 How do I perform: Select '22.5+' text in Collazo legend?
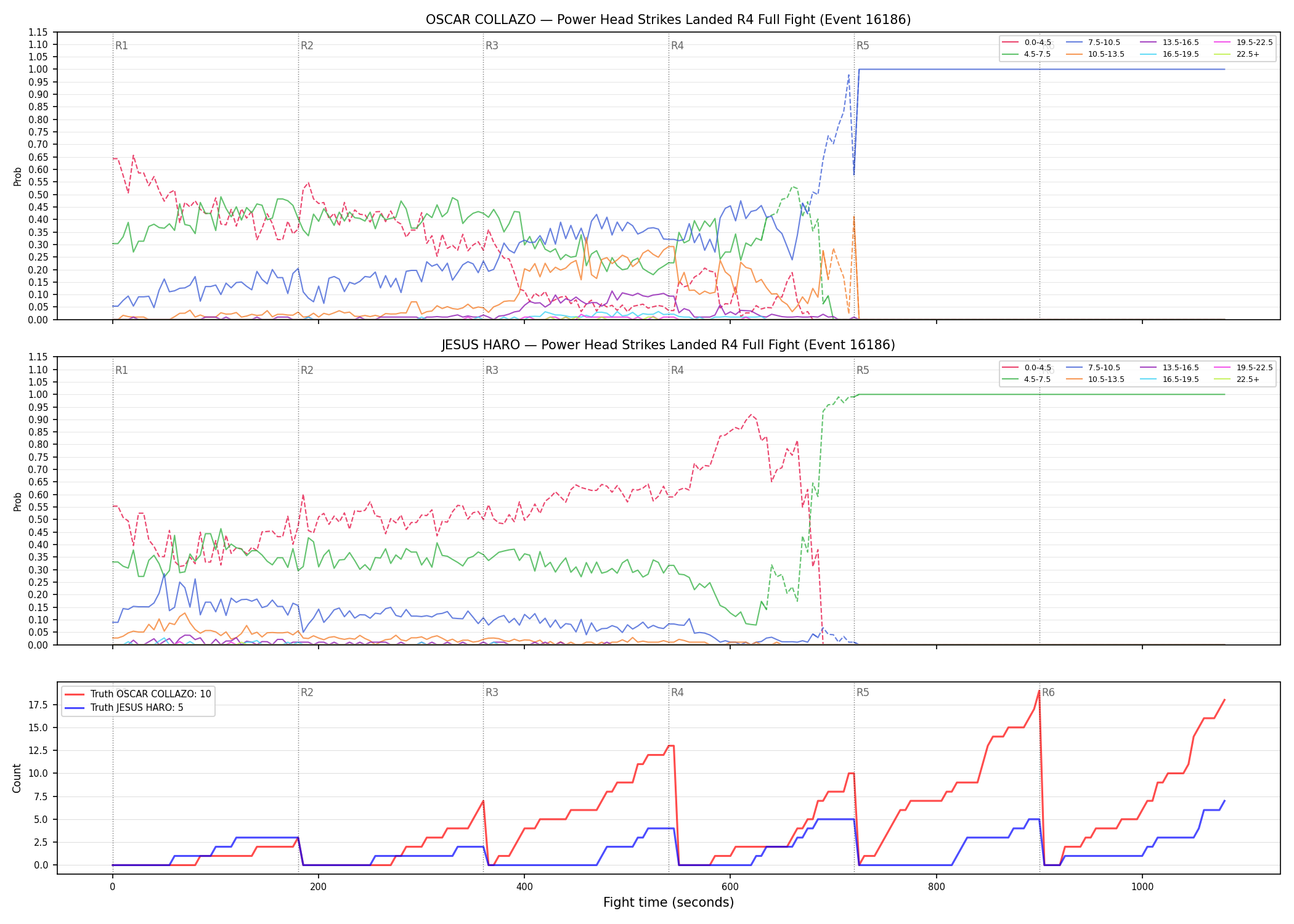point(1248,54)
